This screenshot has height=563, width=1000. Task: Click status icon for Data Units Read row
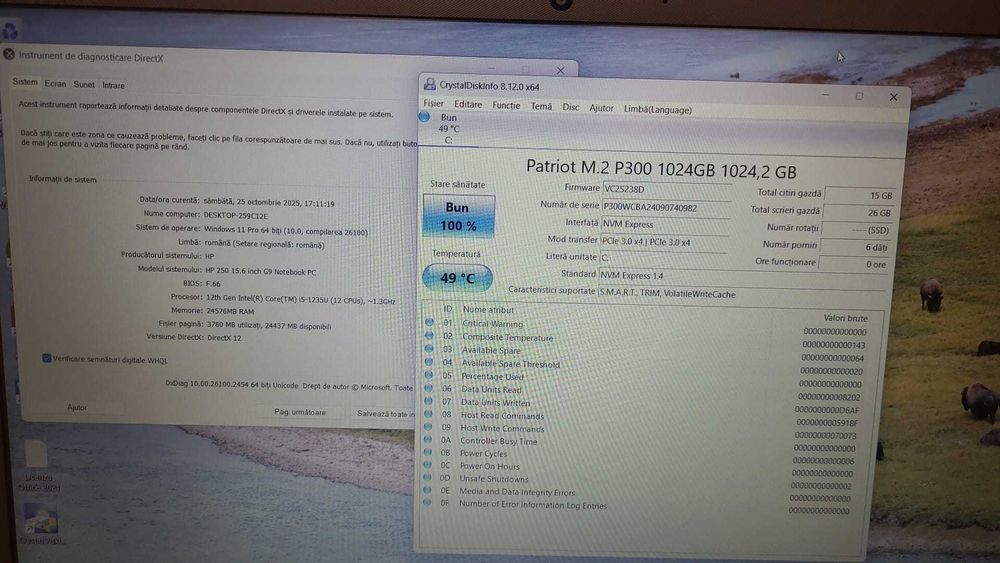[x=429, y=388]
